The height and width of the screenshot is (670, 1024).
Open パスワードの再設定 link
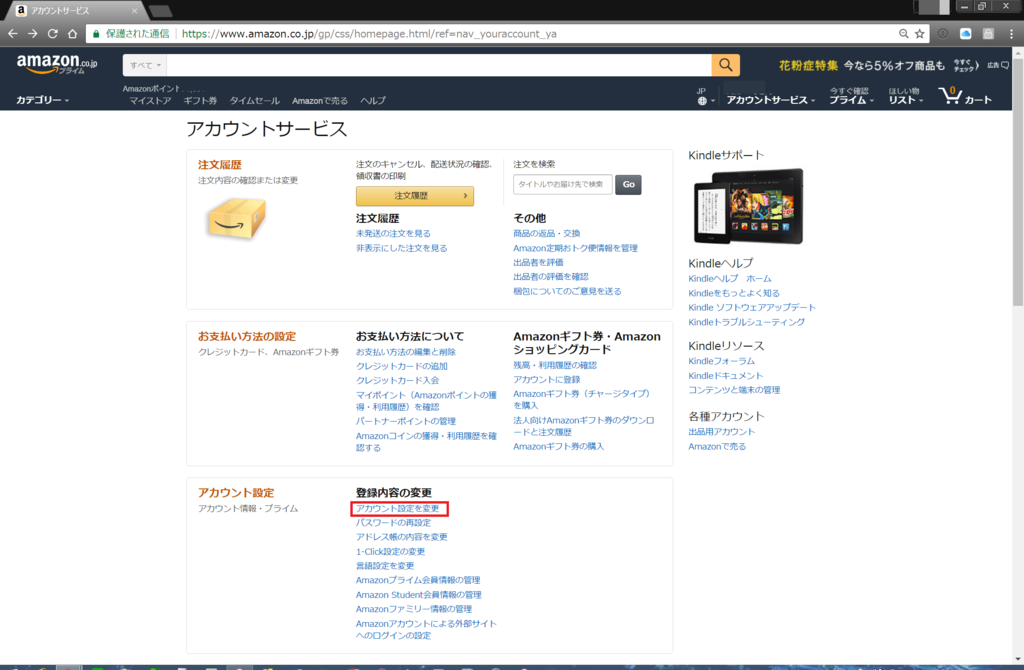(x=393, y=522)
